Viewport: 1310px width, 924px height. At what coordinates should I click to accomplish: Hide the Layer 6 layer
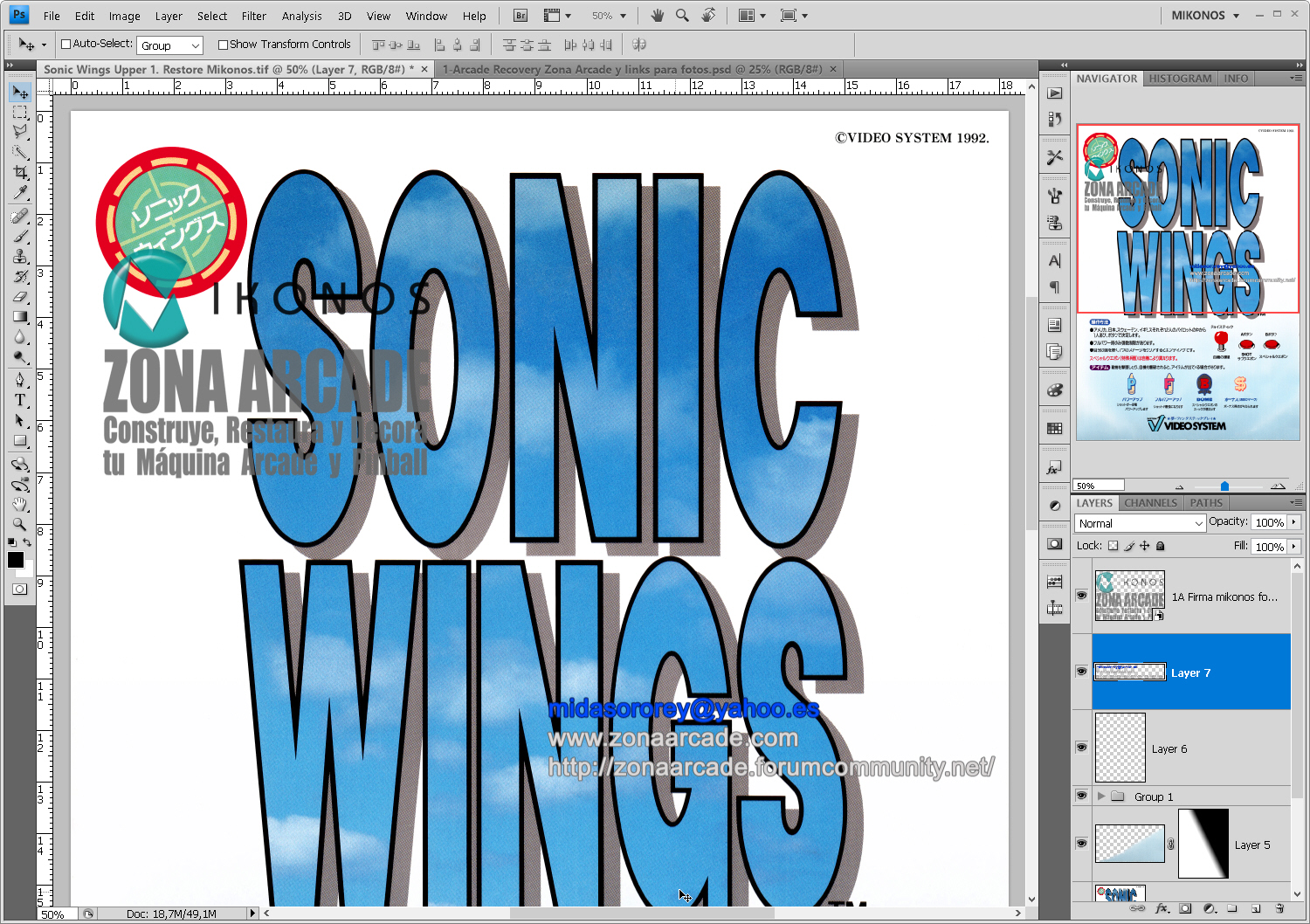point(1081,748)
